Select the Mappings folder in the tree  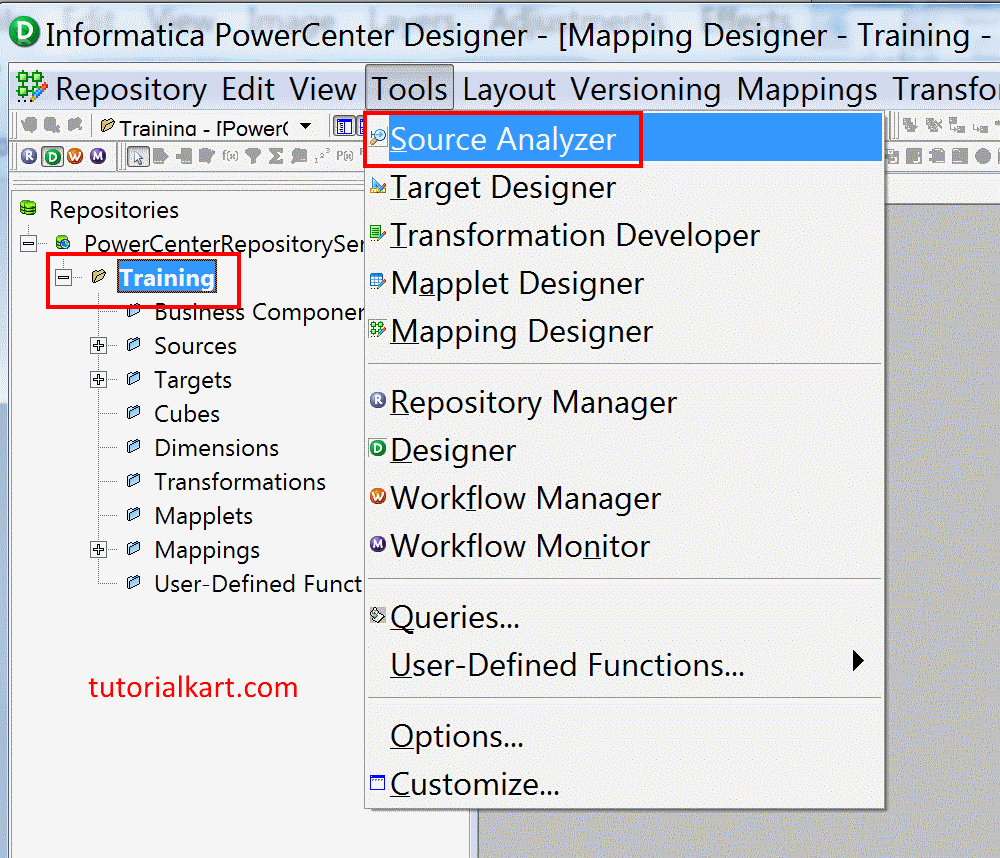click(x=207, y=550)
